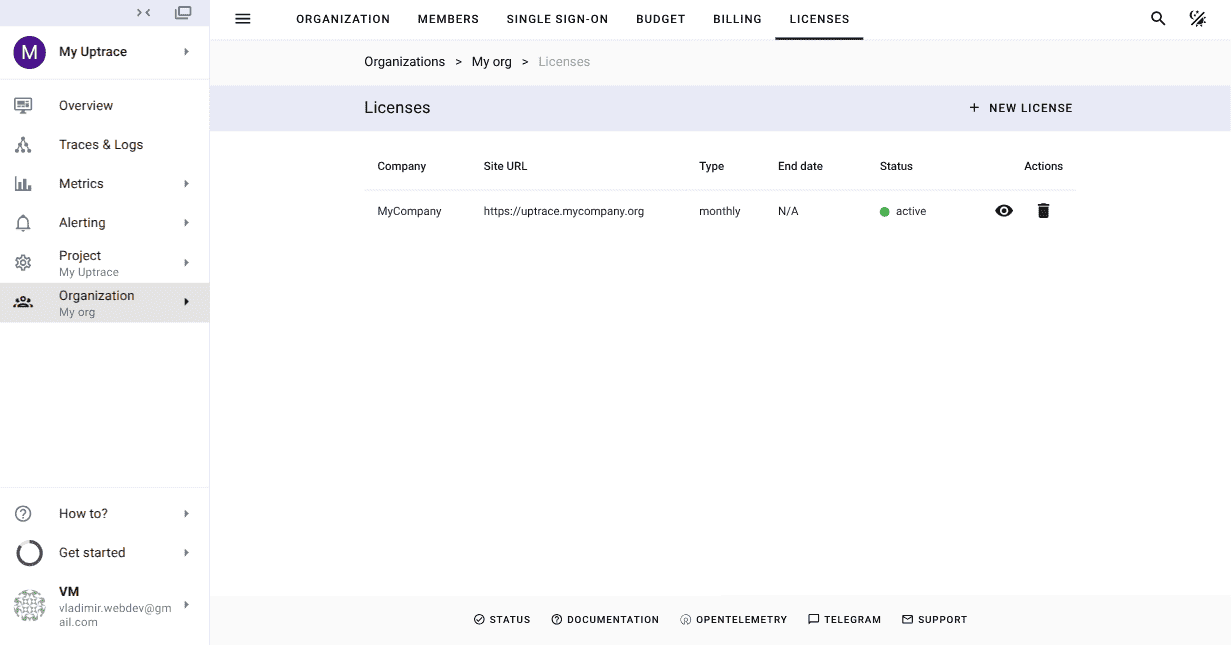This screenshot has width=1231, height=646.
Task: Click the Get started progress circle
Action: tap(30, 553)
